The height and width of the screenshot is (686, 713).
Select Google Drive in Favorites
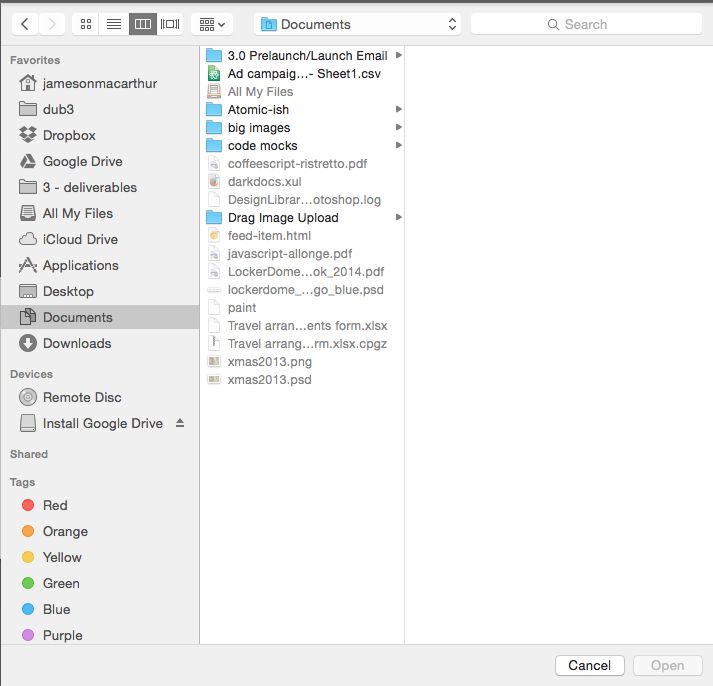tap(82, 161)
